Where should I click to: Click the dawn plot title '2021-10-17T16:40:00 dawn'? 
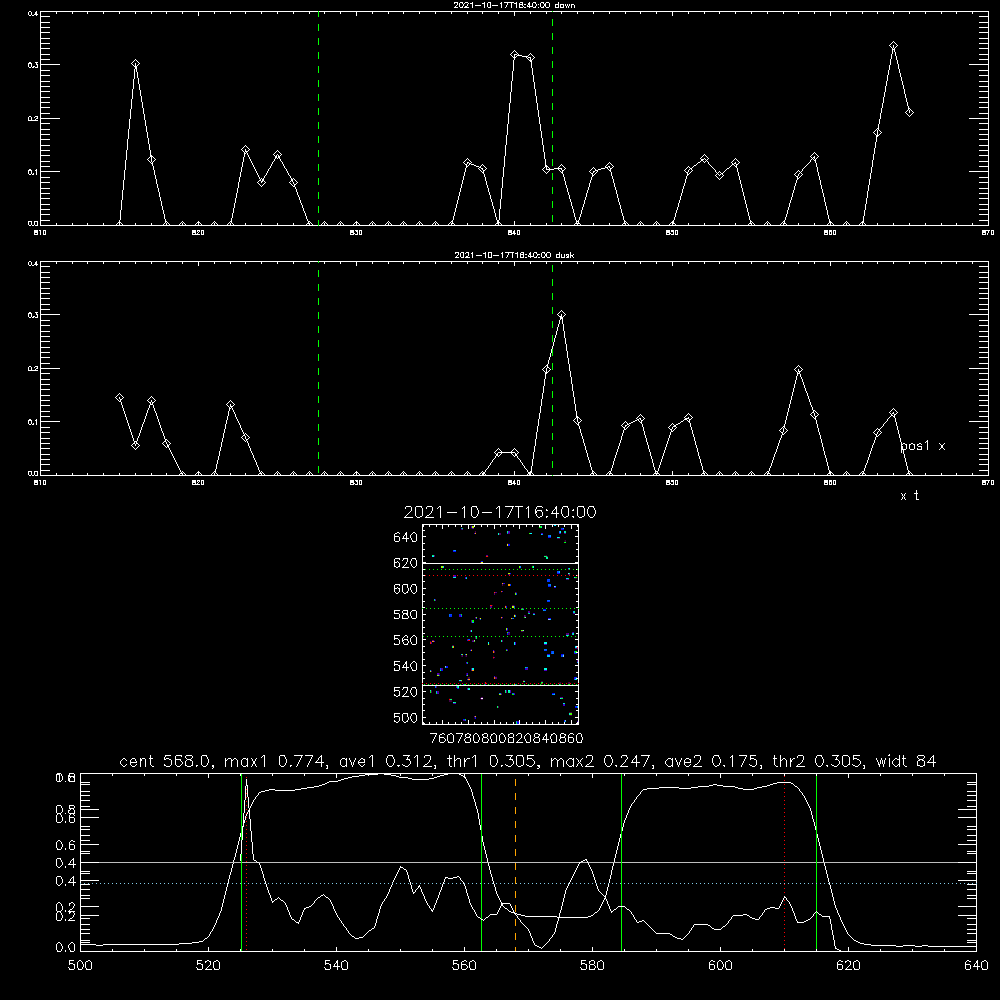click(514, 4)
